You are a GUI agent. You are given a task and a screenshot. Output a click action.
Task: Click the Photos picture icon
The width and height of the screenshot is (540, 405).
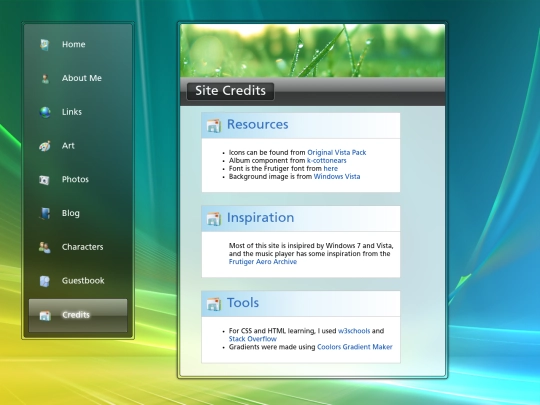click(x=44, y=179)
